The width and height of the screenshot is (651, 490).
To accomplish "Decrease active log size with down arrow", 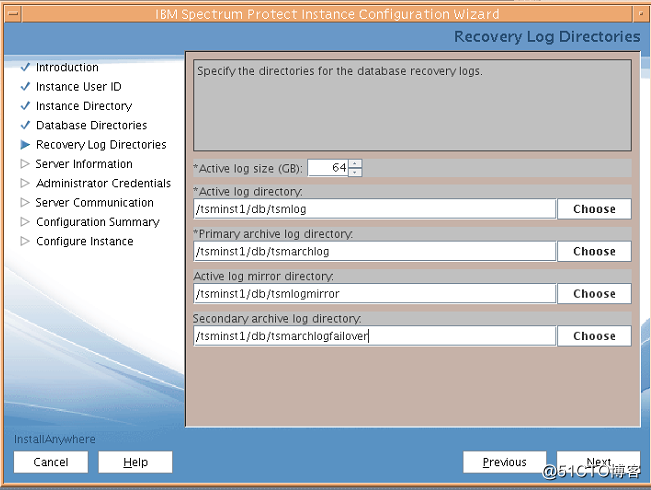I will tap(355, 172).
